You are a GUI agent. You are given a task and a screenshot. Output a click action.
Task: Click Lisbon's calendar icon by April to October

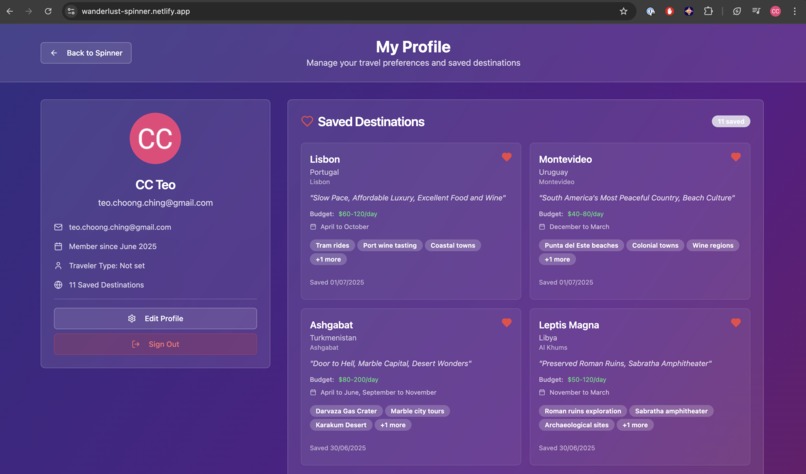click(x=313, y=227)
